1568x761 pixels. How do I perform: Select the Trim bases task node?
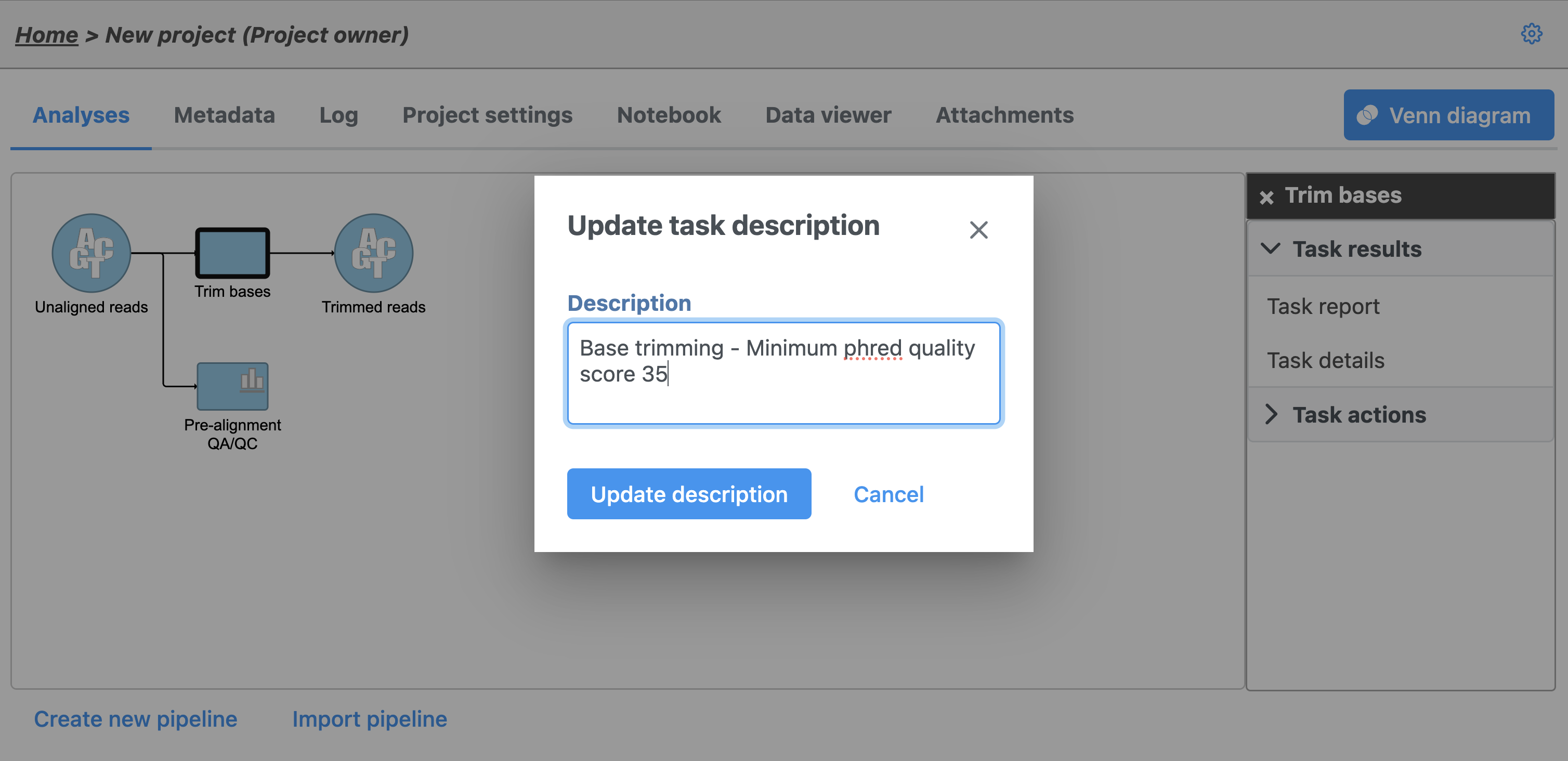click(232, 253)
